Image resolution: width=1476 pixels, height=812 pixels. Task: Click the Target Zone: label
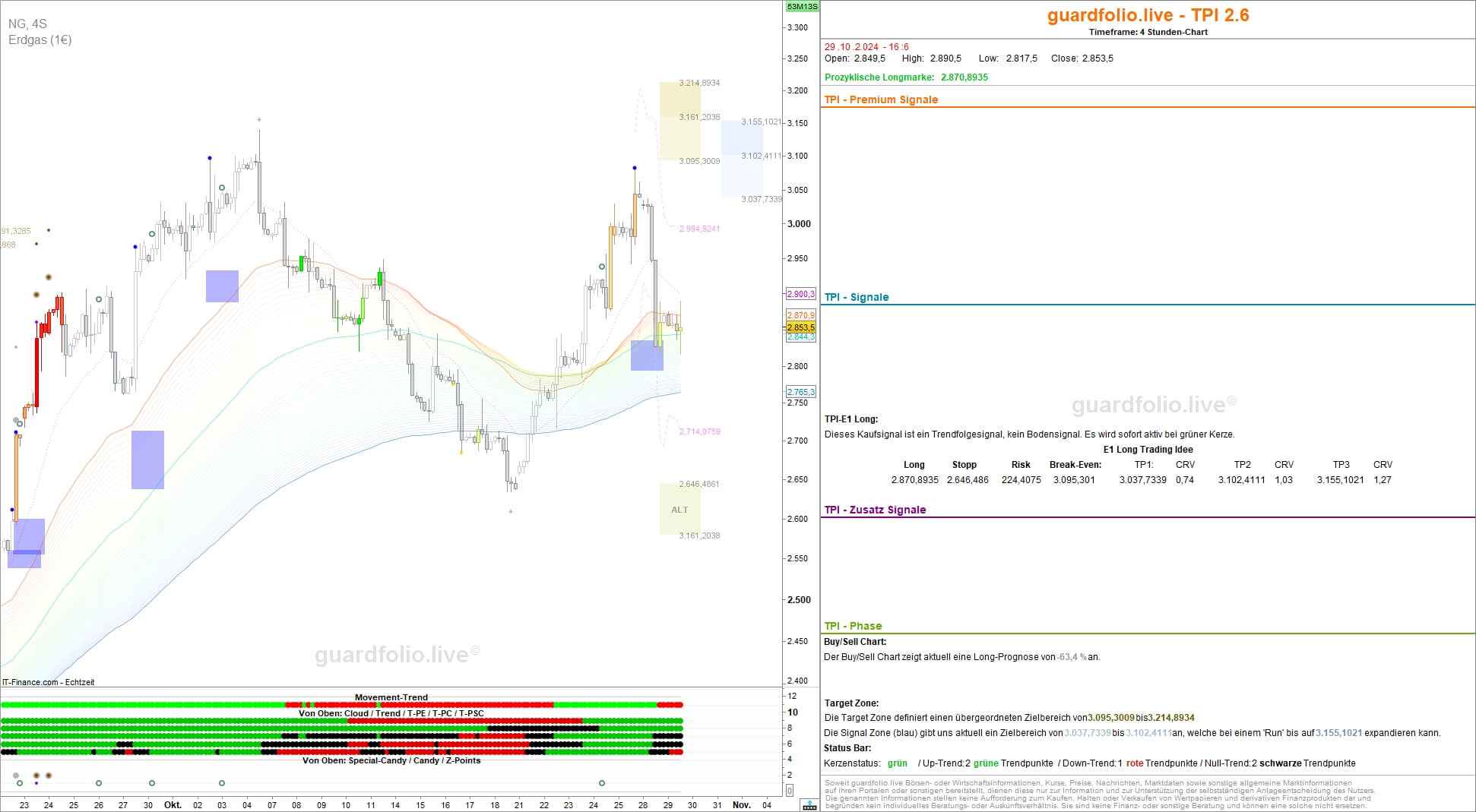pos(851,703)
